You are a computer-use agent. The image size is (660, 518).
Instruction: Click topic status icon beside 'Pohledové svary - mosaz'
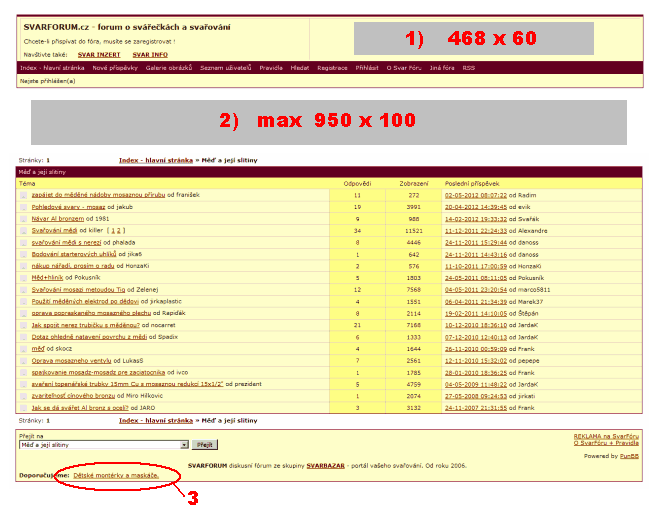(24, 207)
